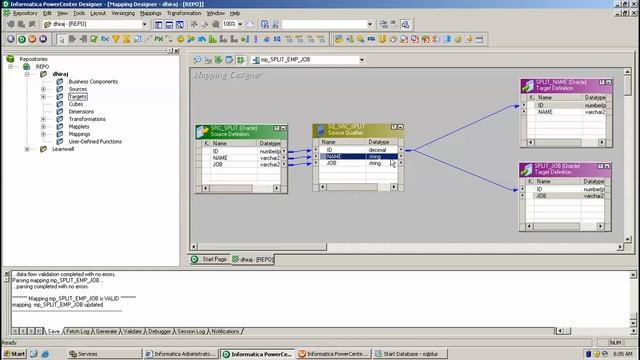This screenshot has height=360, width=640.
Task: Iconize the SRC_SPLIT source definition box
Action: pyautogui.click(x=283, y=128)
